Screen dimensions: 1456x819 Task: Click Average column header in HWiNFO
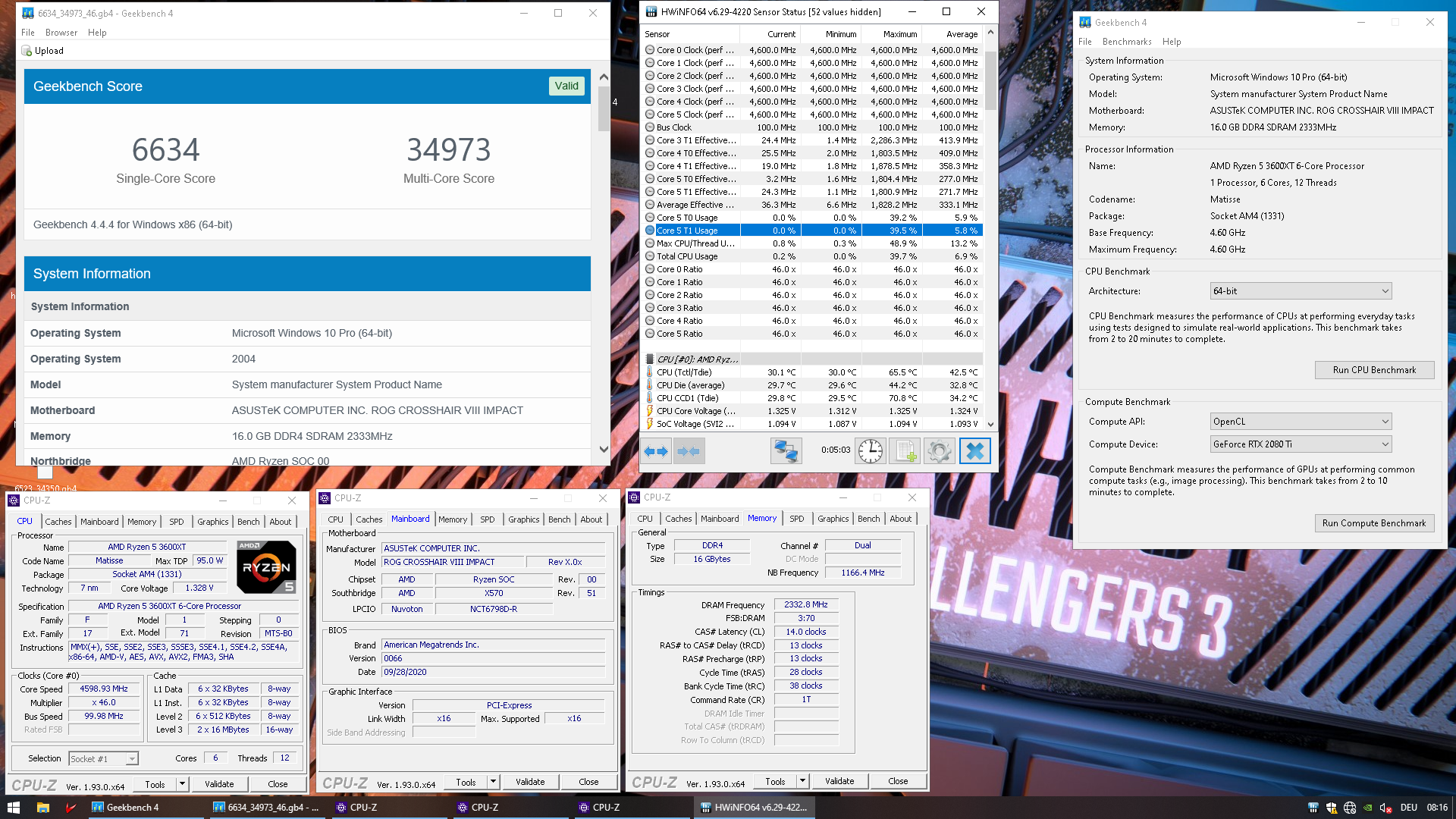[x=962, y=34]
